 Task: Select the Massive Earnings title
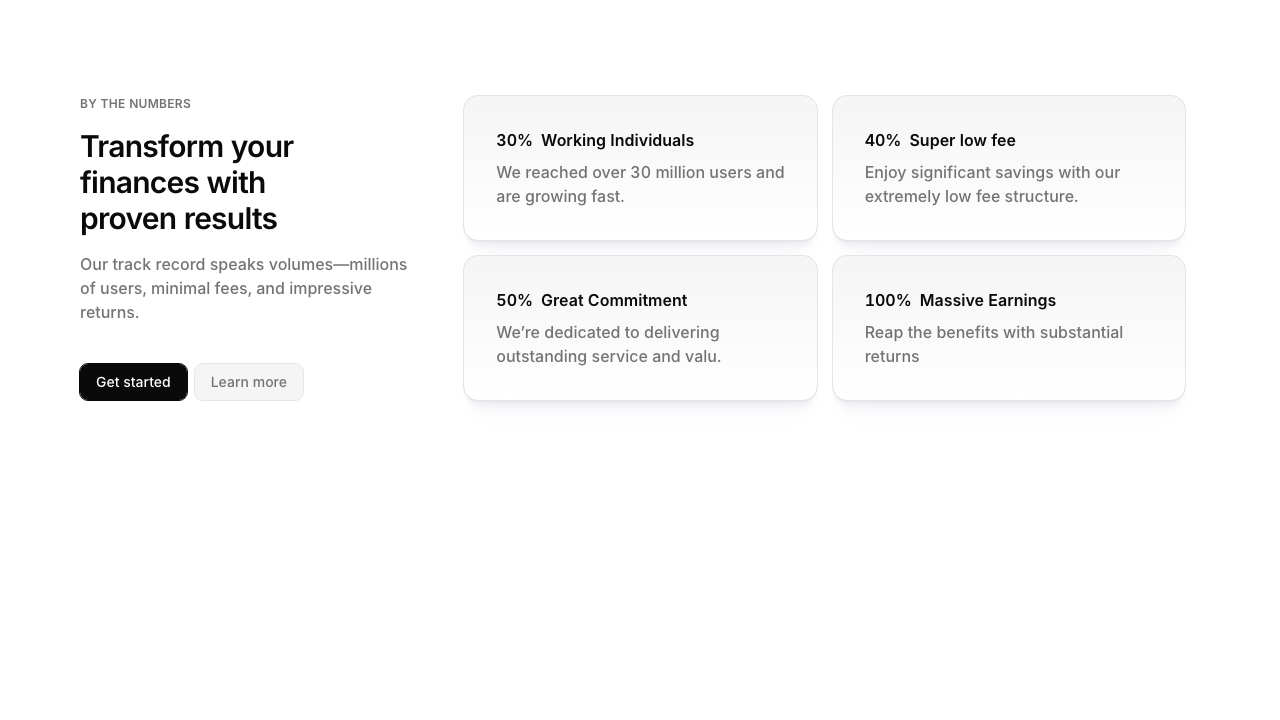pos(987,301)
